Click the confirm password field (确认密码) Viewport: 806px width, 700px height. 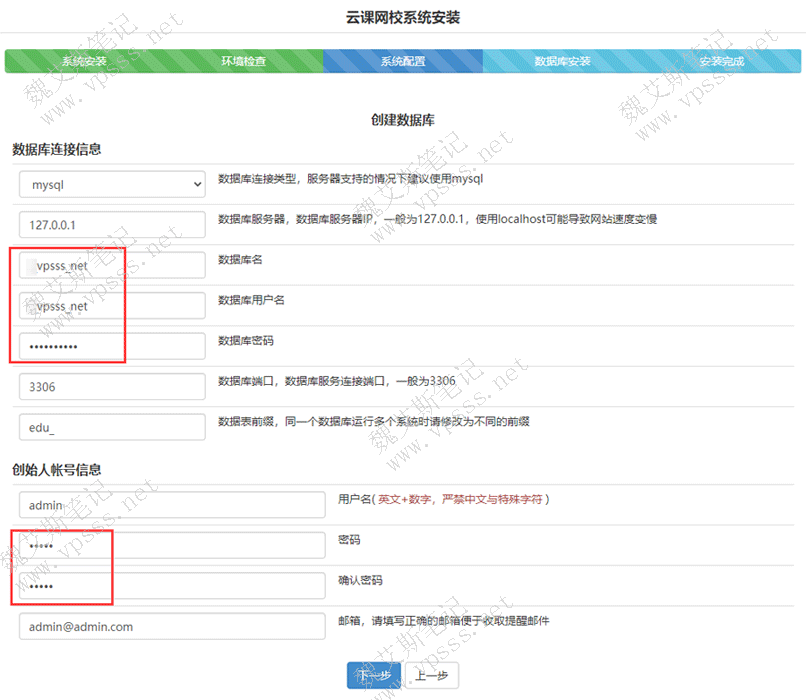(172, 586)
